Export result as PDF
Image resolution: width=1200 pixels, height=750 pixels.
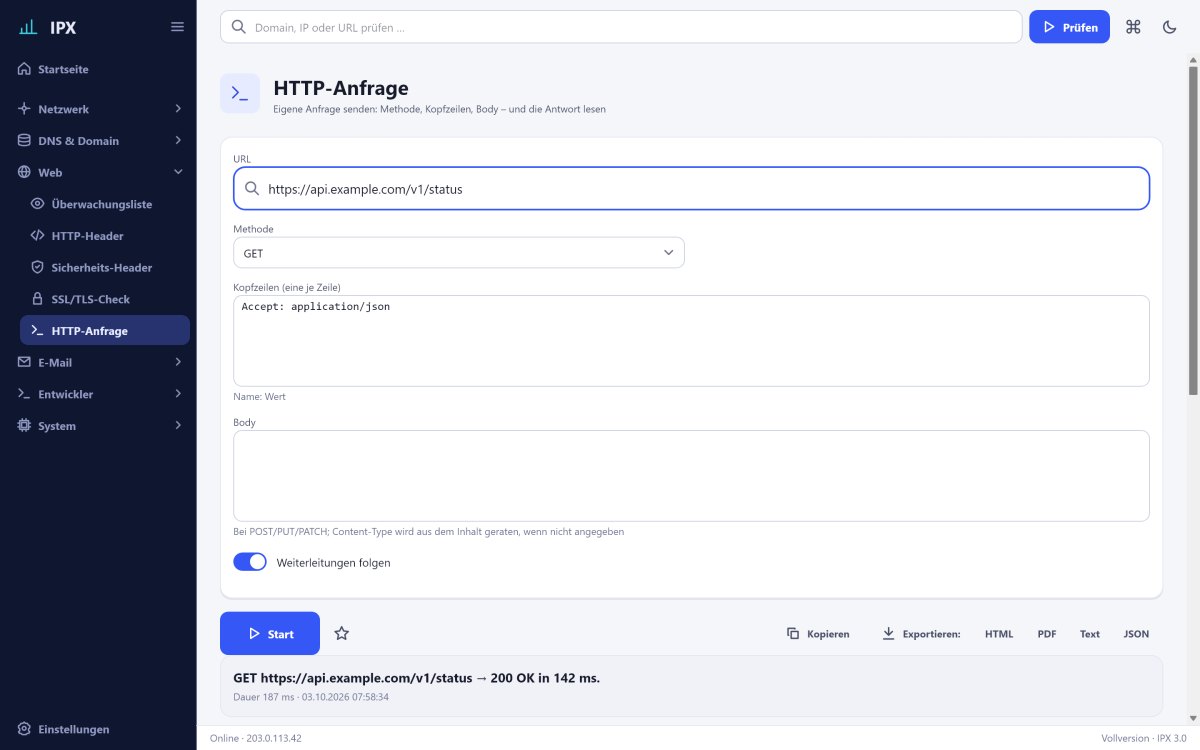(1047, 634)
